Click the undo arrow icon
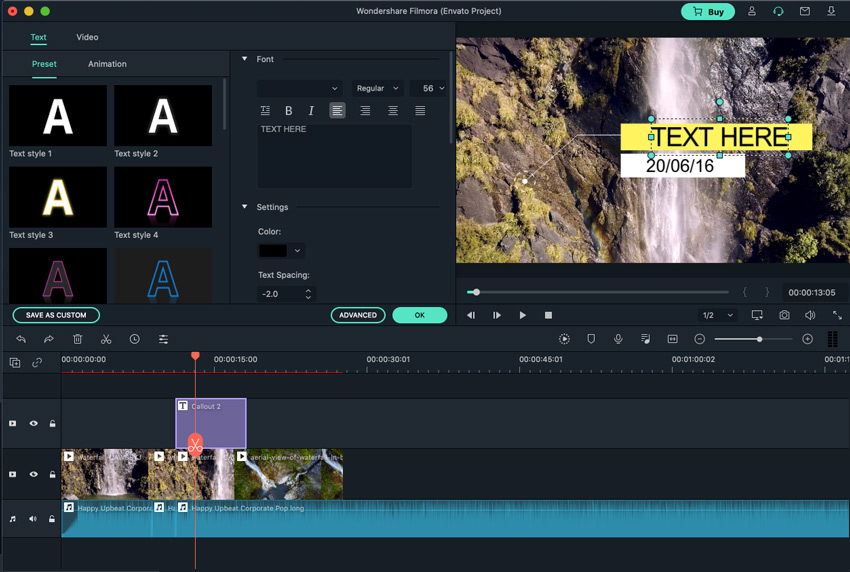This screenshot has height=572, width=850. (x=21, y=339)
